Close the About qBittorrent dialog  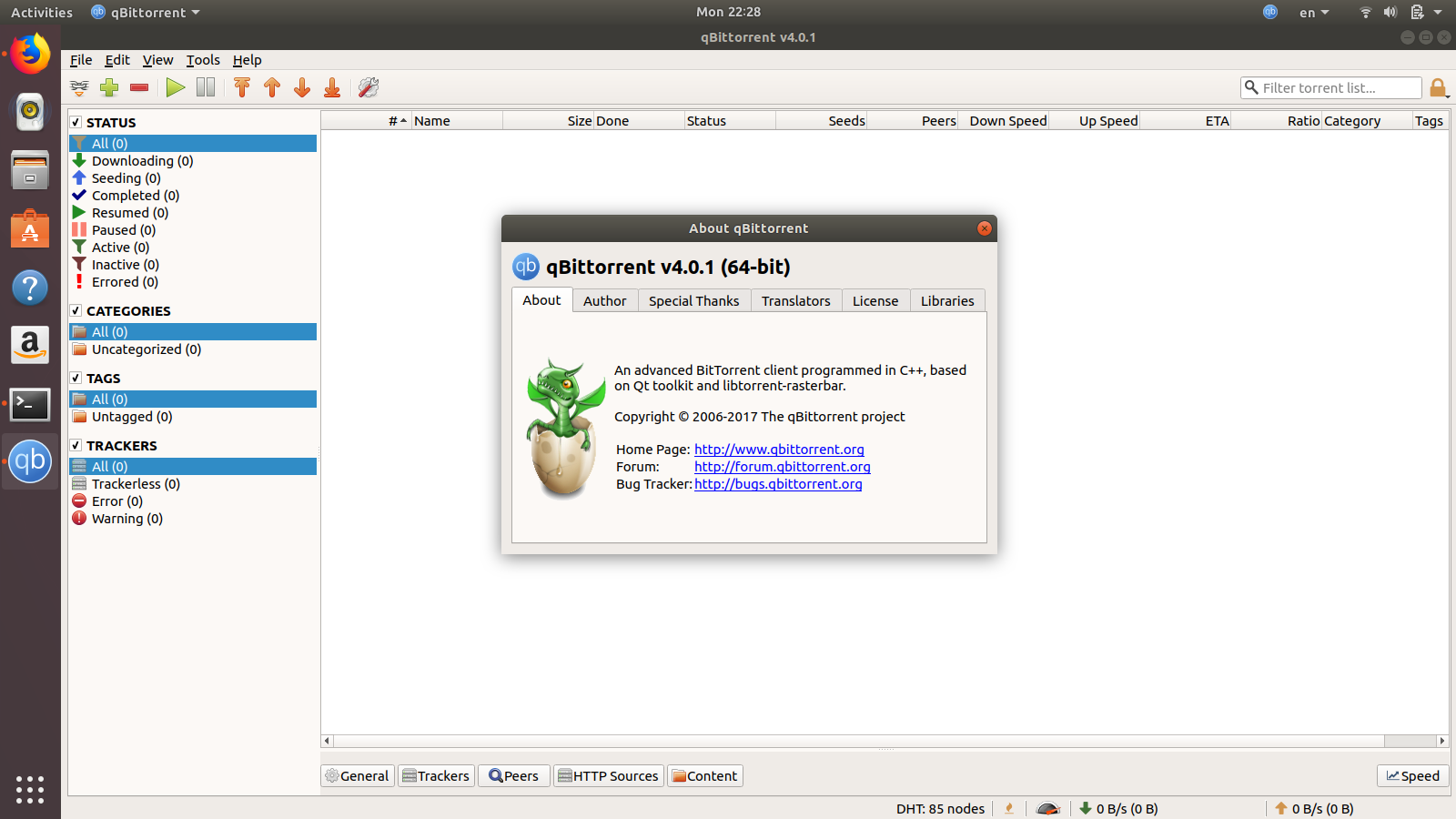pyautogui.click(x=985, y=228)
